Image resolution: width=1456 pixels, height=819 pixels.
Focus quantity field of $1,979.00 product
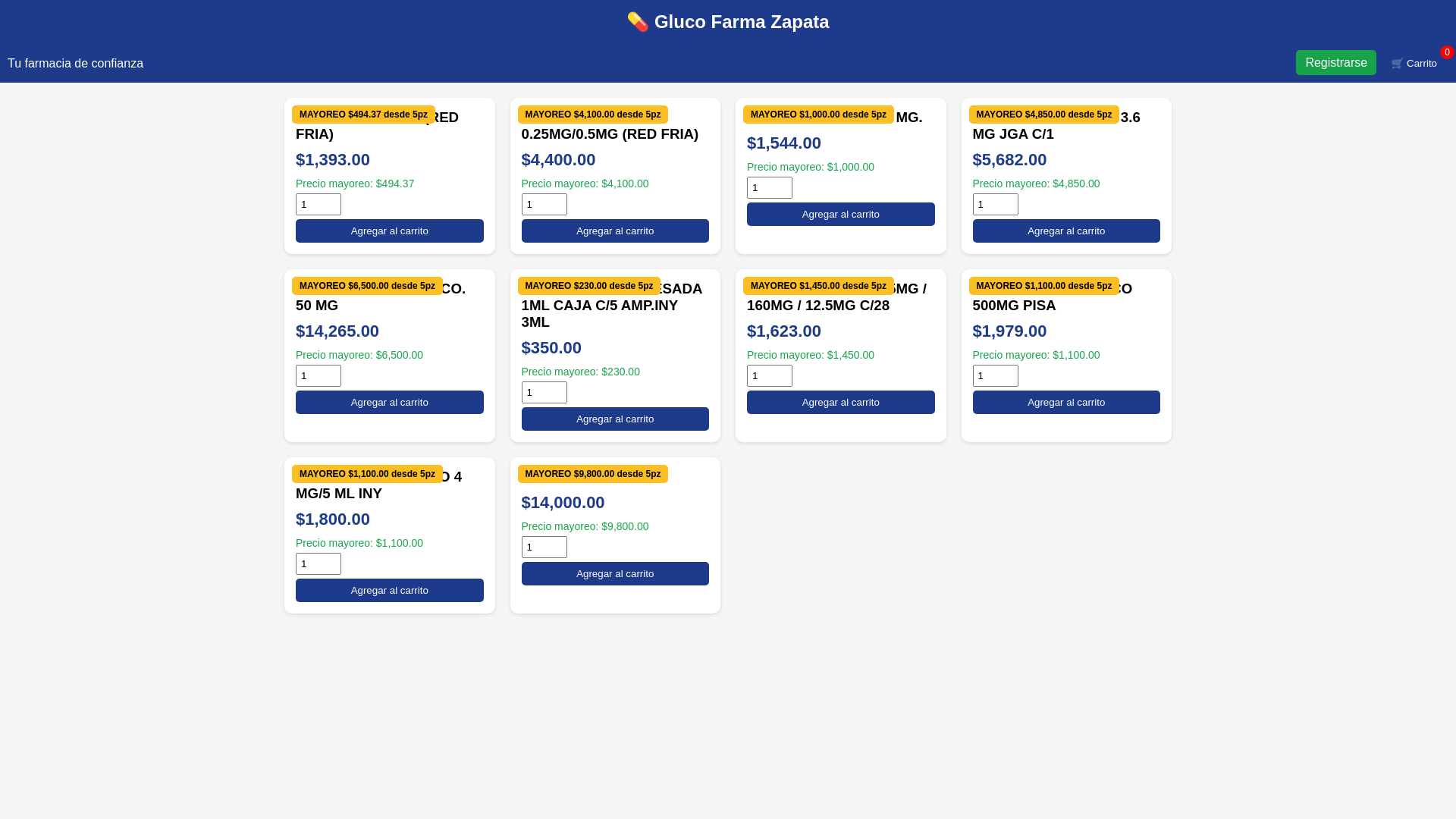pyautogui.click(x=995, y=376)
